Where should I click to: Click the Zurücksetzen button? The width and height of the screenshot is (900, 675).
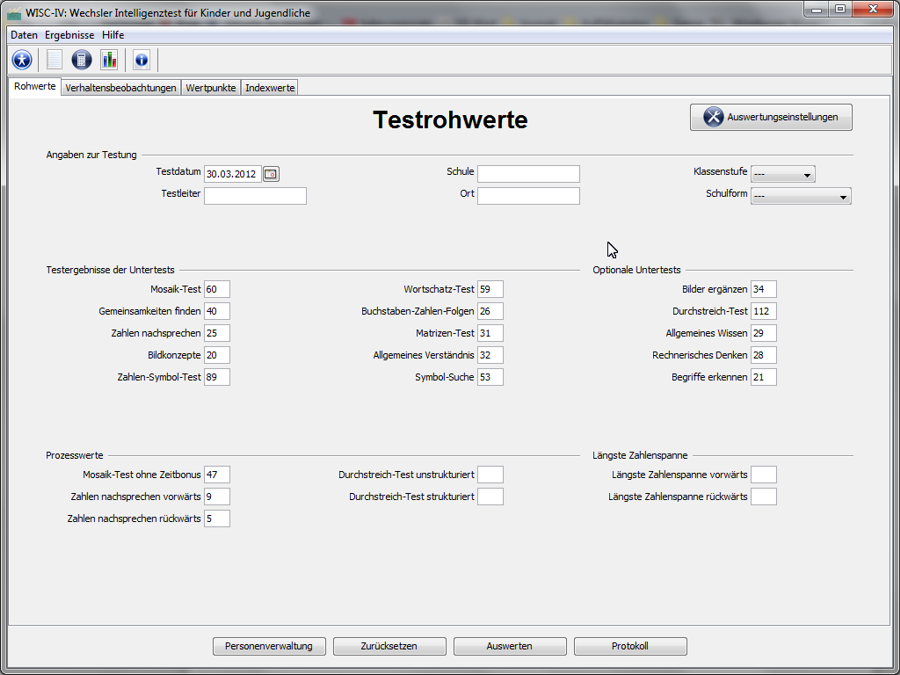[389, 646]
